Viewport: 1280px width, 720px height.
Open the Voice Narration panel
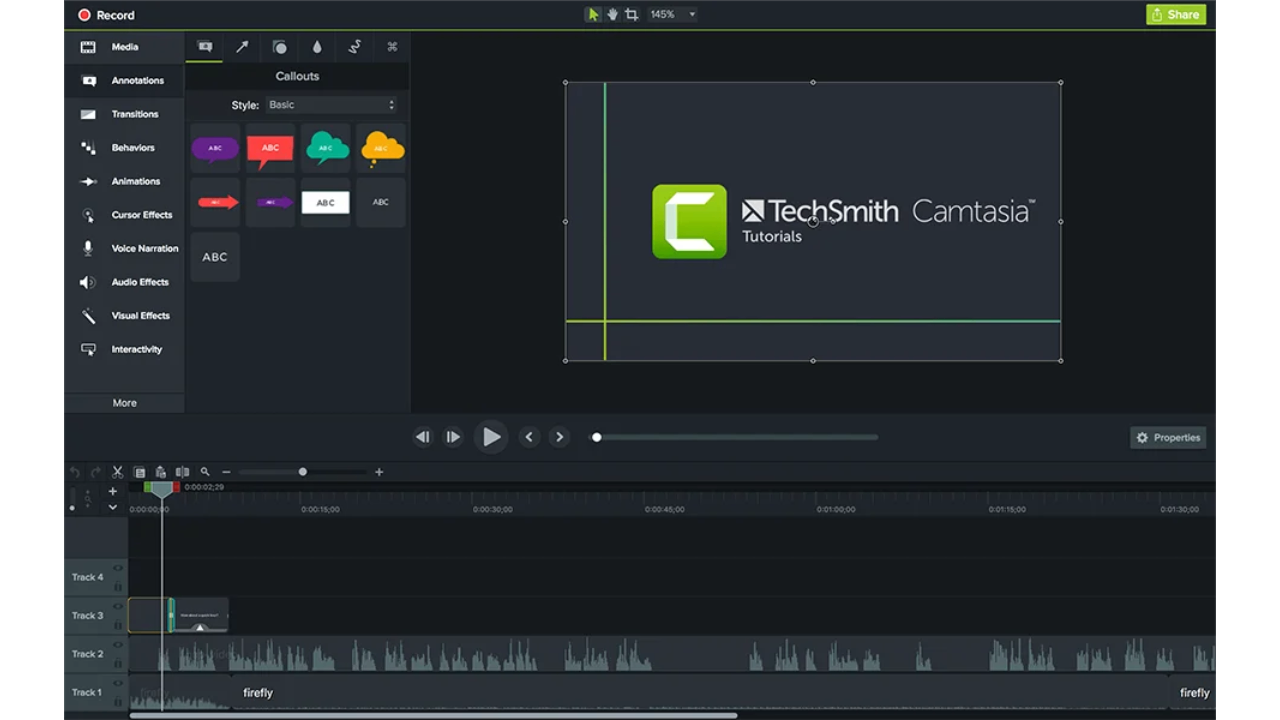(x=124, y=248)
